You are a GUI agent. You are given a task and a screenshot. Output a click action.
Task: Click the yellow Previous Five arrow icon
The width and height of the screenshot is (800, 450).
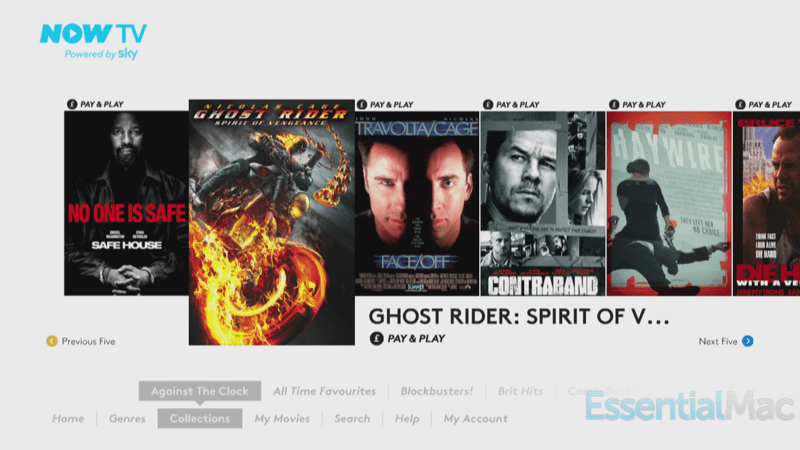(52, 341)
